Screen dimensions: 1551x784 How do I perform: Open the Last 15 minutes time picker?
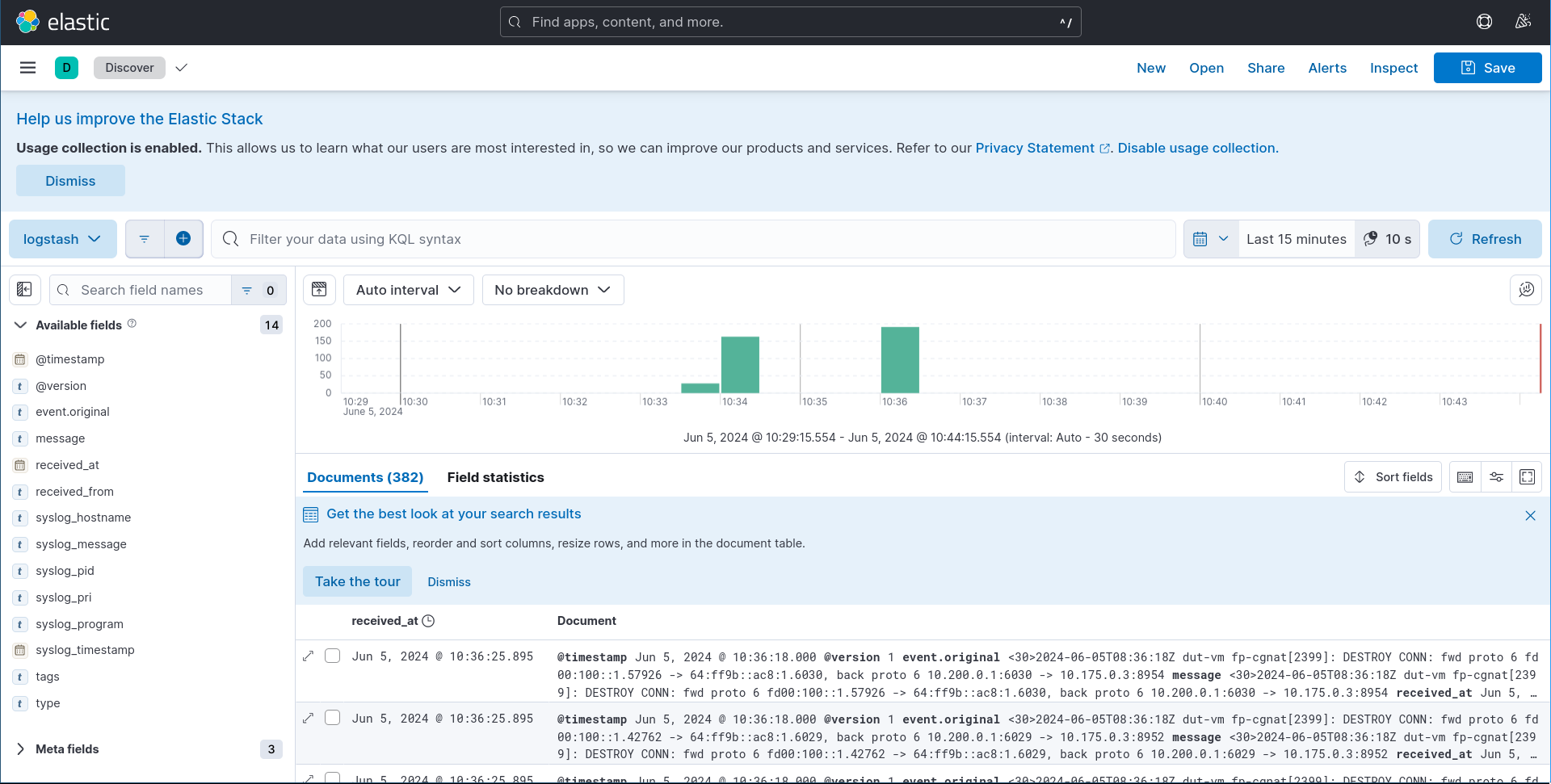(1296, 239)
